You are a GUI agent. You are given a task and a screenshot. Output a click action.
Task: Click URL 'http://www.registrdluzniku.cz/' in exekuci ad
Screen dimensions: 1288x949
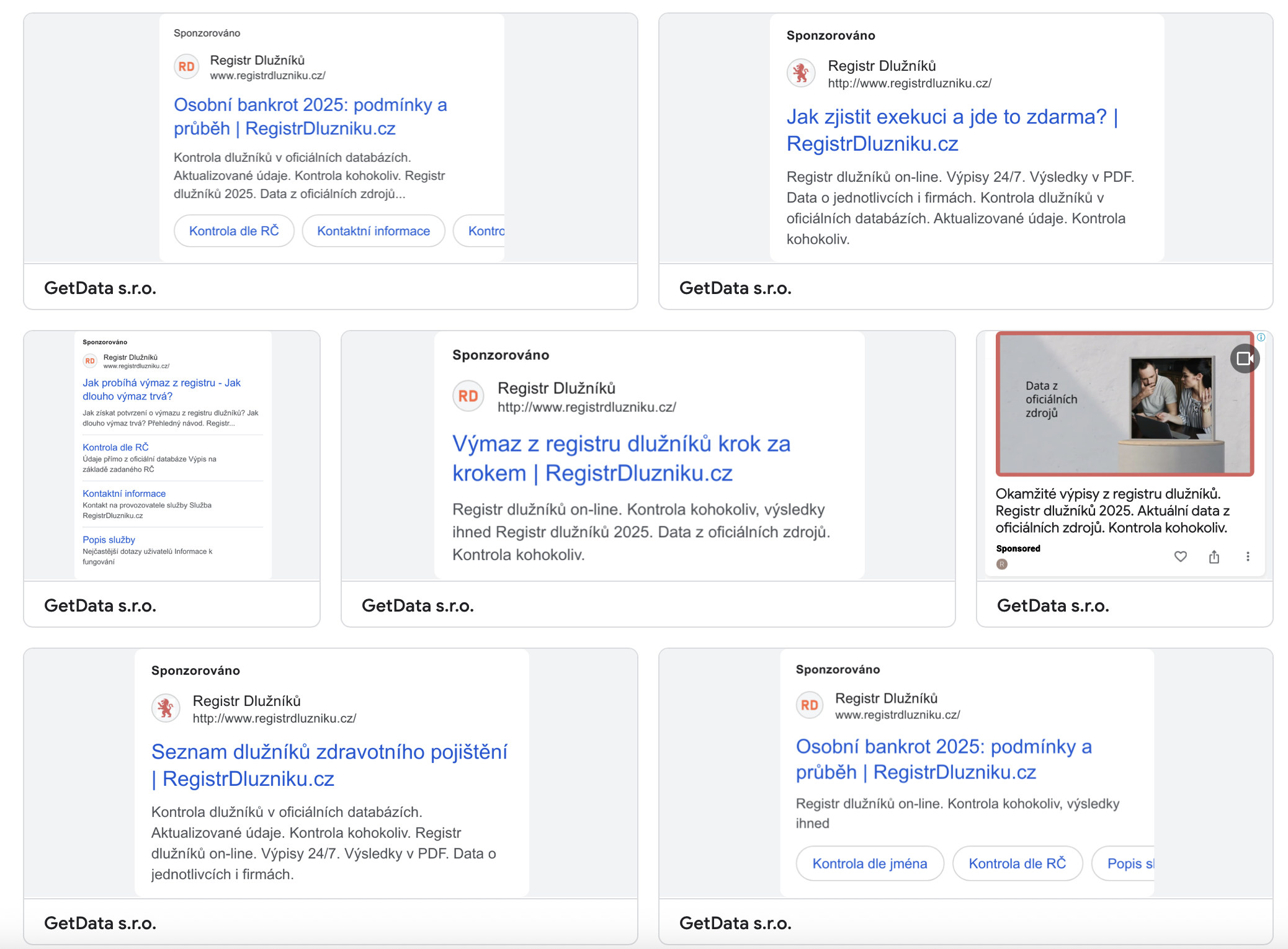[x=910, y=83]
